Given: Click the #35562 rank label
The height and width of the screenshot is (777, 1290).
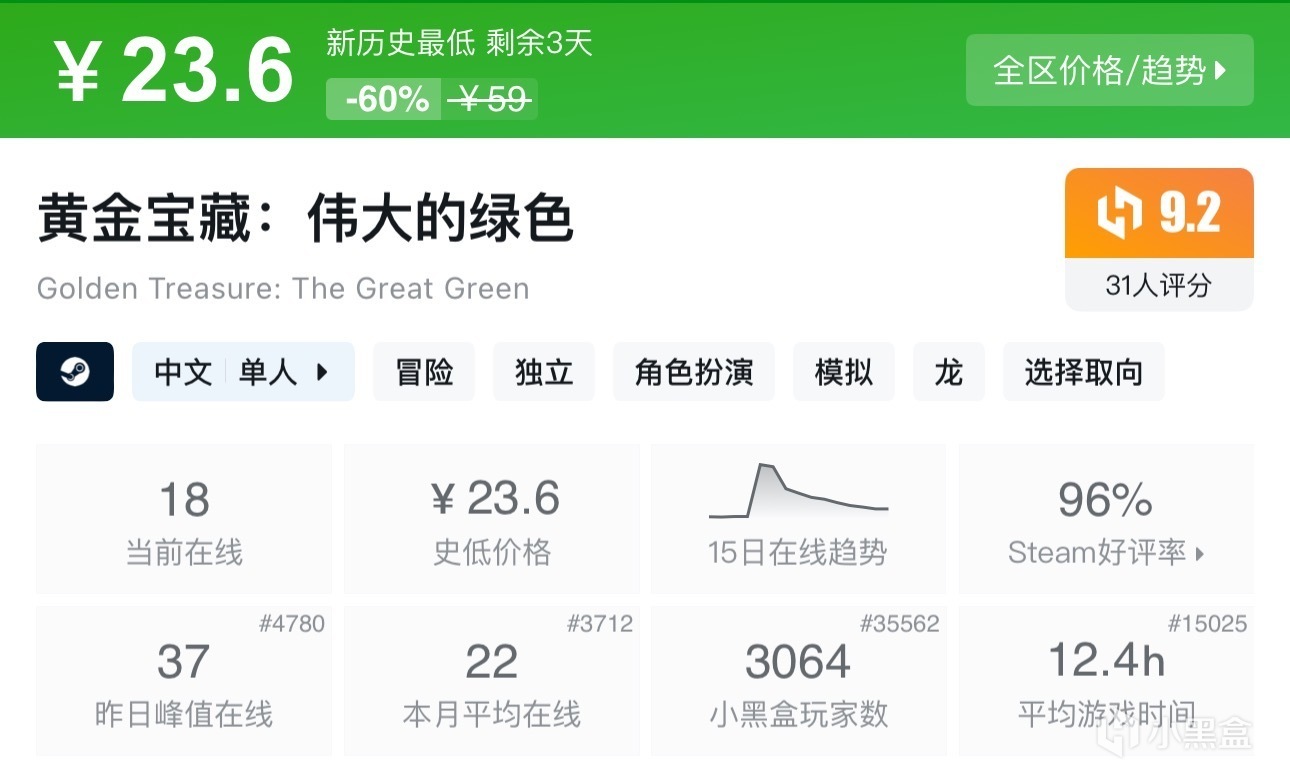Looking at the screenshot, I should [x=900, y=624].
